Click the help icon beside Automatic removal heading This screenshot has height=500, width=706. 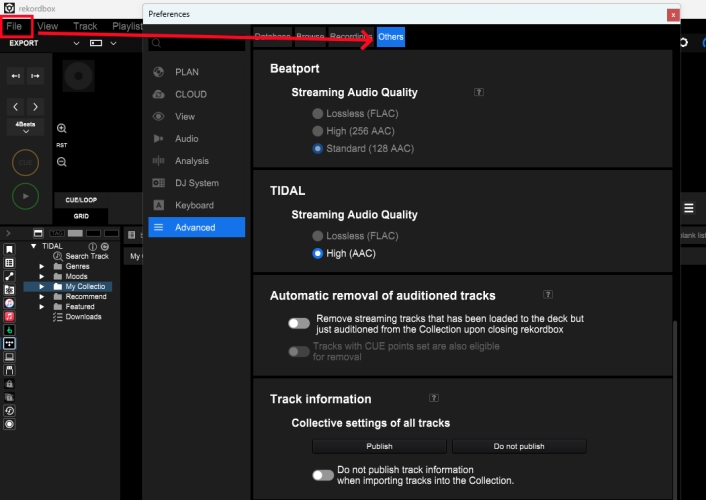tap(548, 295)
